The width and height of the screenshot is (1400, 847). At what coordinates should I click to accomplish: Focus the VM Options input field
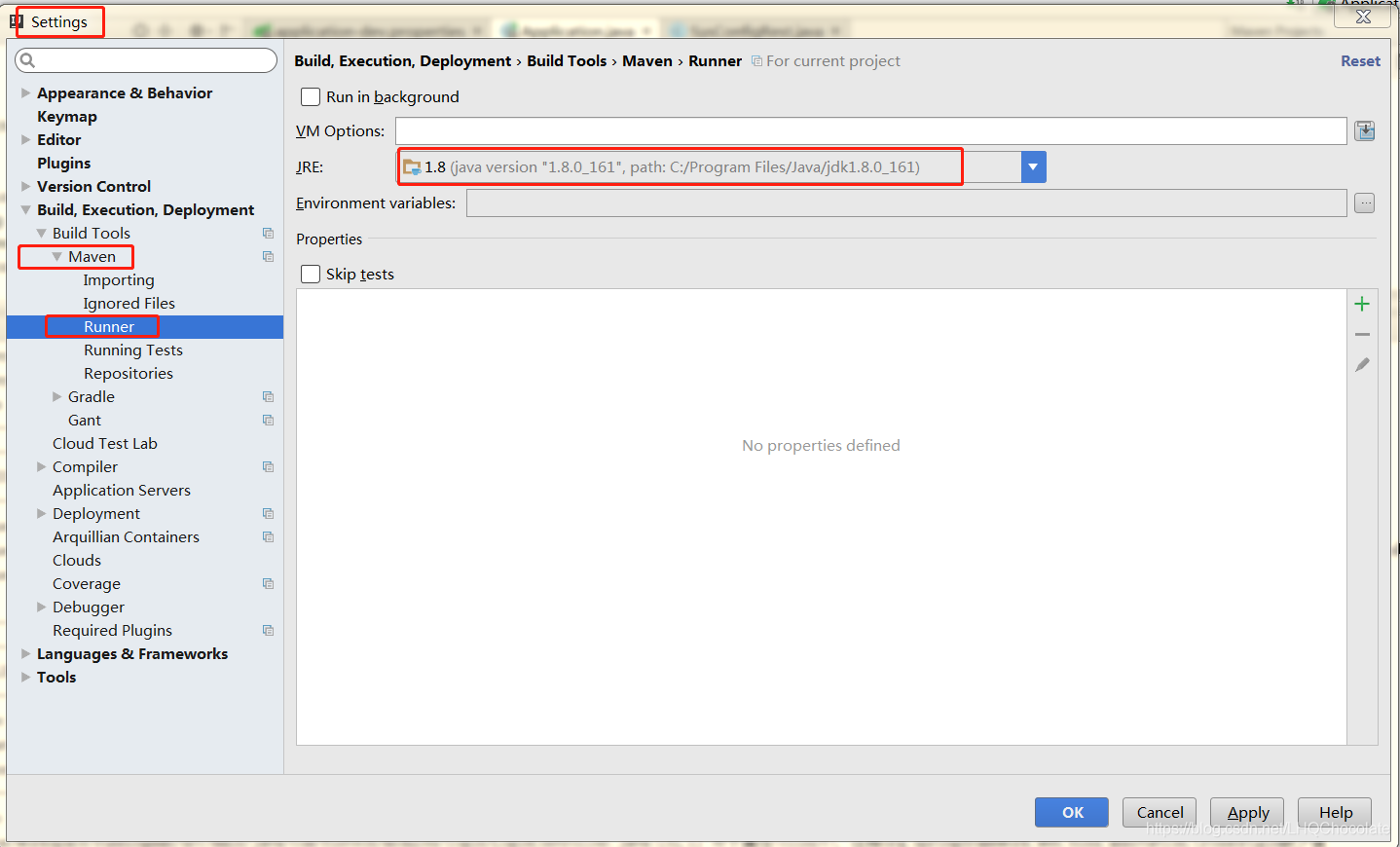click(871, 131)
